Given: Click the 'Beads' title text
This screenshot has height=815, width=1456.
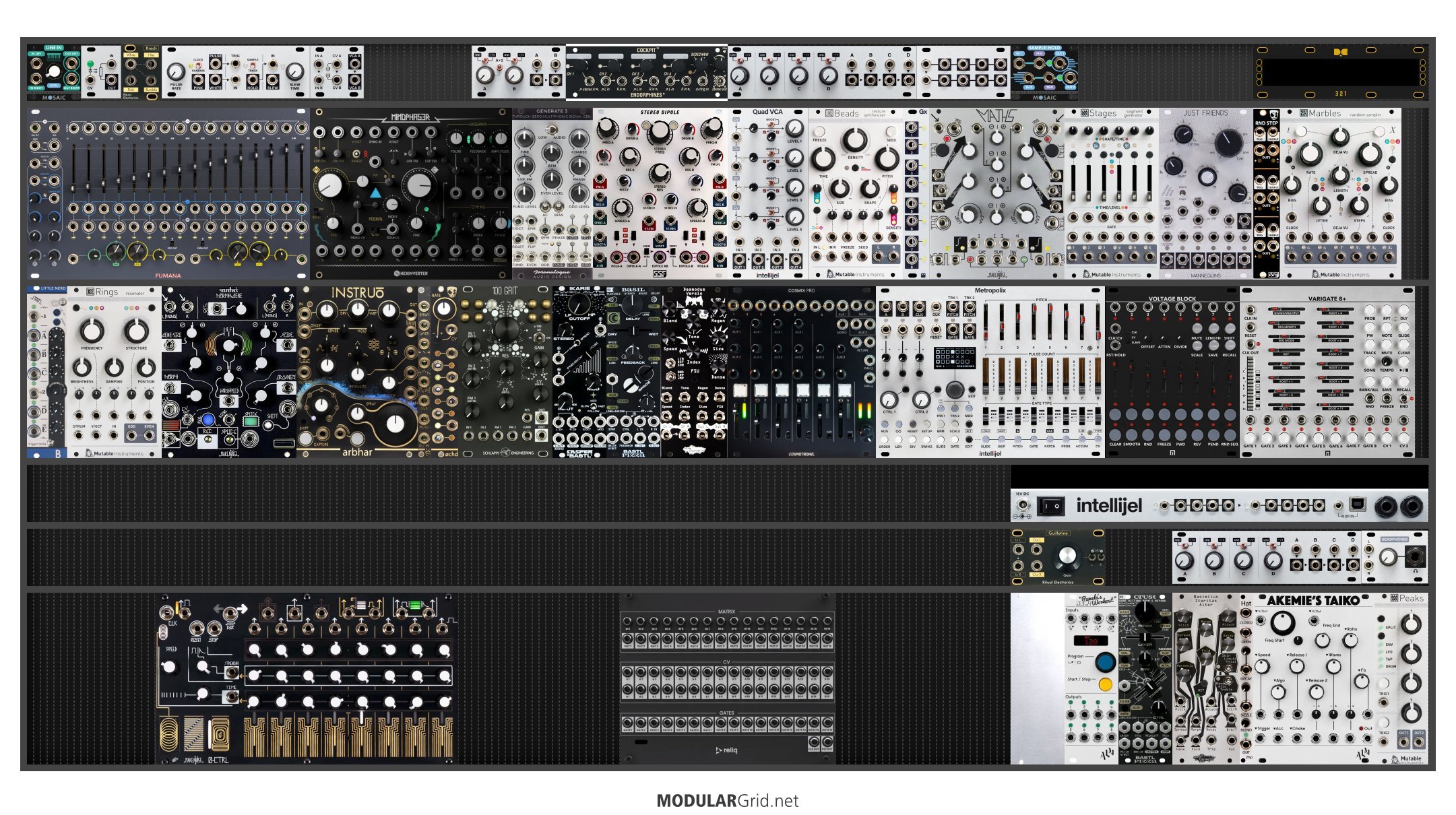Looking at the screenshot, I should click(x=846, y=113).
